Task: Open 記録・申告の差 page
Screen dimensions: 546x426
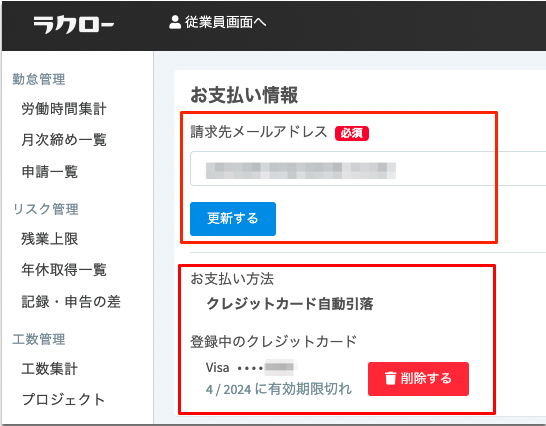Action: coord(71,302)
